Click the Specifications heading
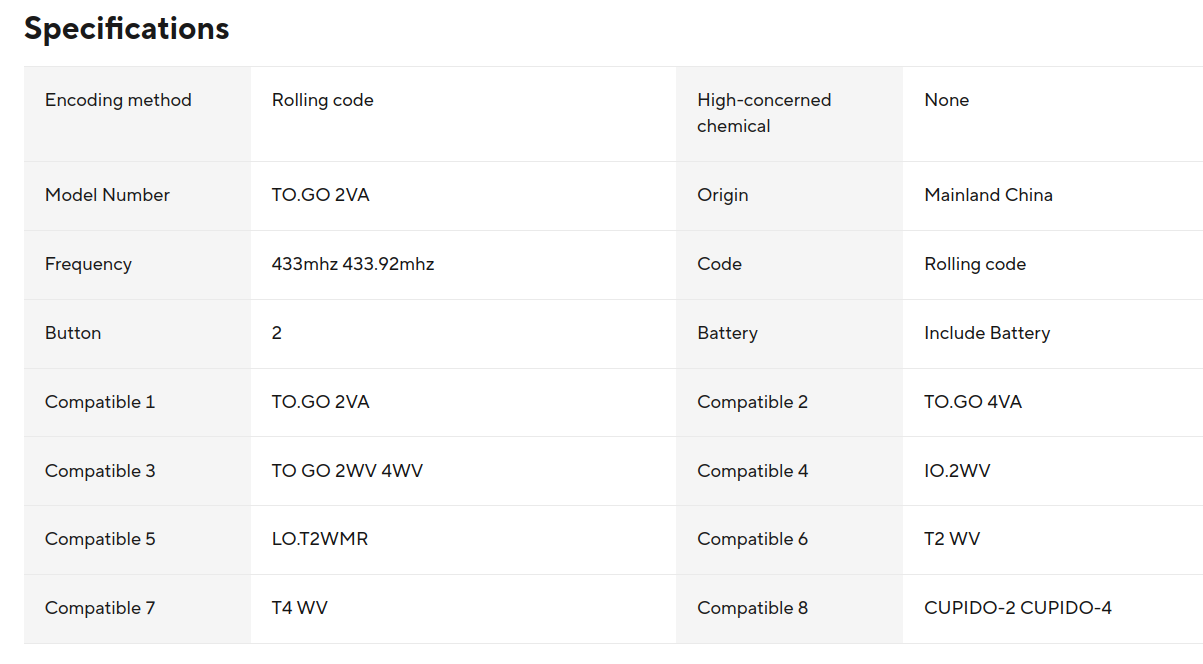The width and height of the screenshot is (1203, 664). [x=127, y=29]
